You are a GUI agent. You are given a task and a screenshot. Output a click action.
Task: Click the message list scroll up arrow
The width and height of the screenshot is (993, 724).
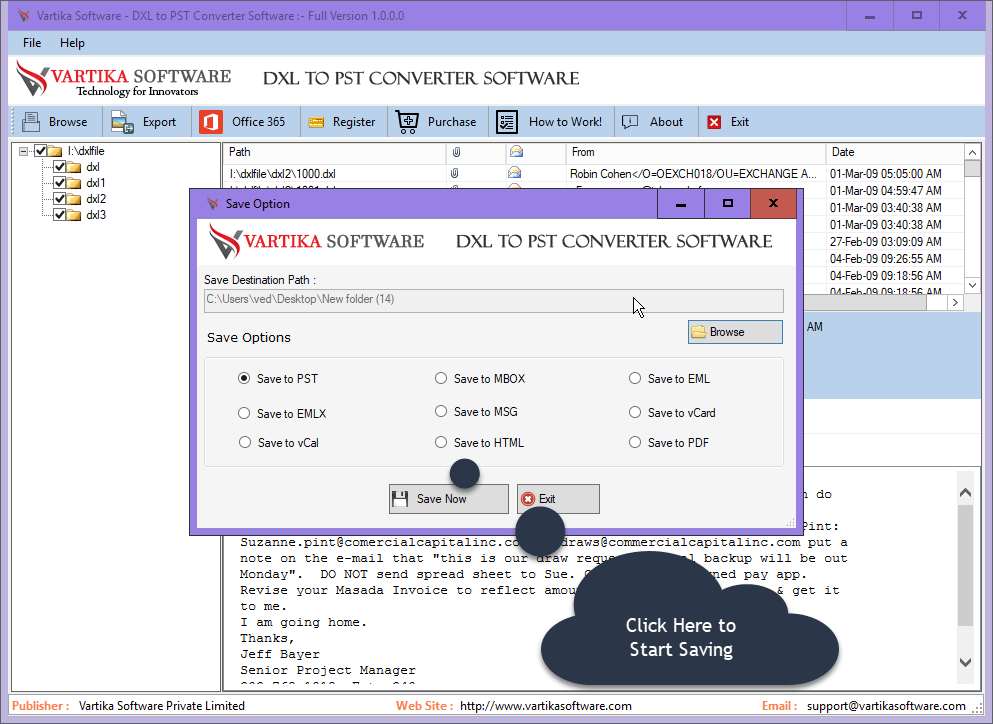(x=972, y=152)
